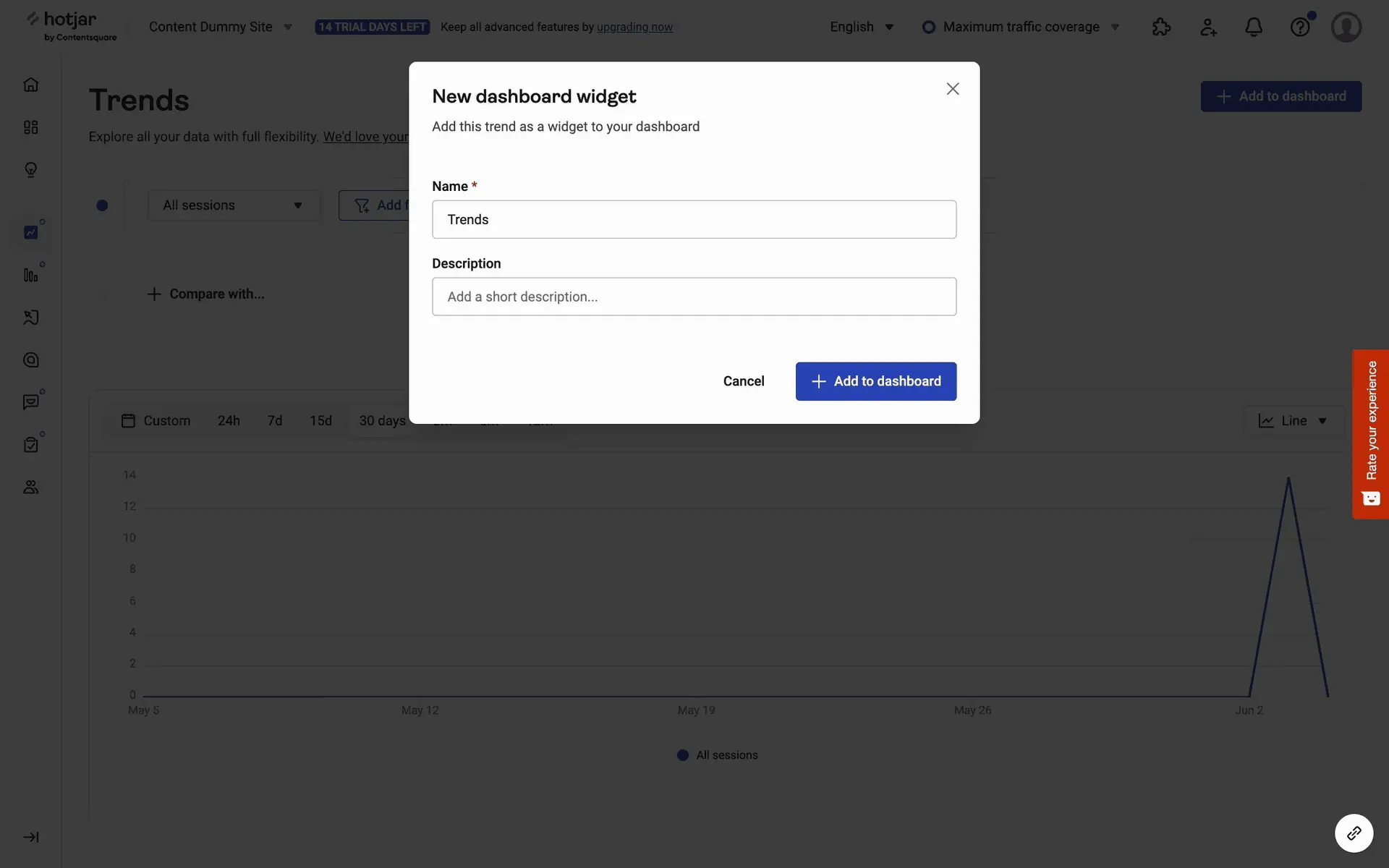Image resolution: width=1389 pixels, height=868 pixels.
Task: Open the Dashboards grid icon in sidebar
Action: [30, 127]
